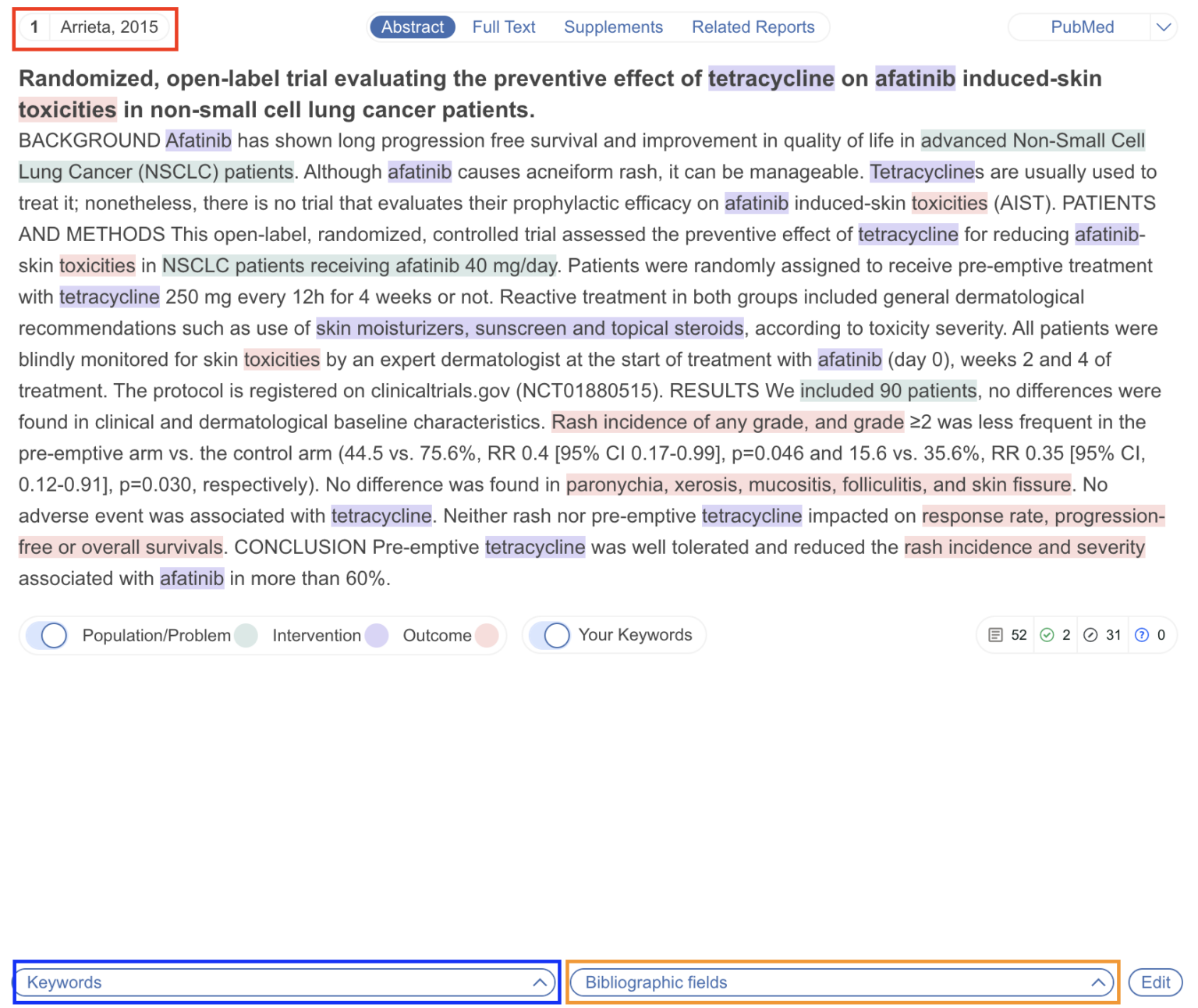
Task: Click the PubMed button
Action: 1083,27
